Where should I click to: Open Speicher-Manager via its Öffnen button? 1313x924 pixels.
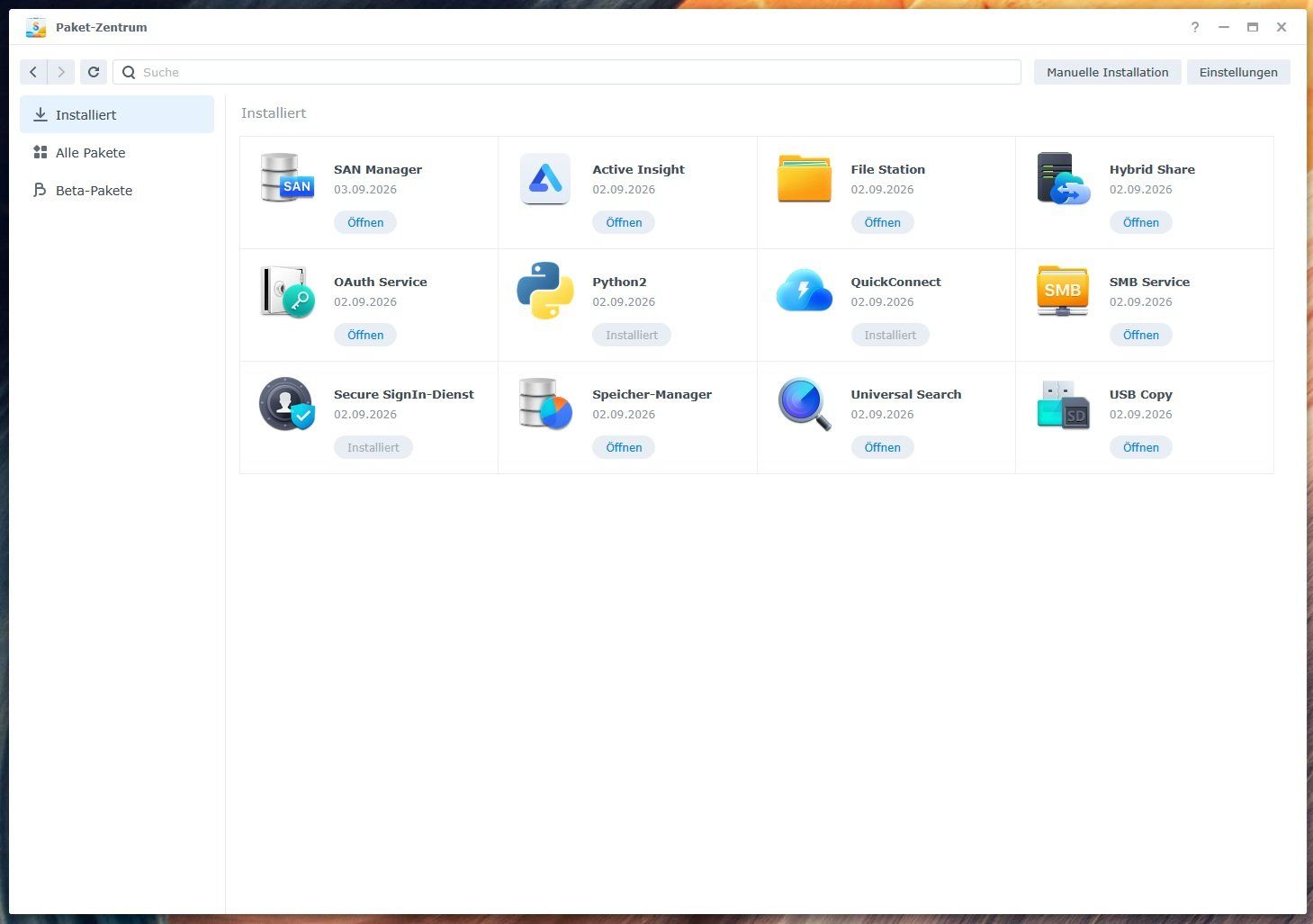(624, 447)
